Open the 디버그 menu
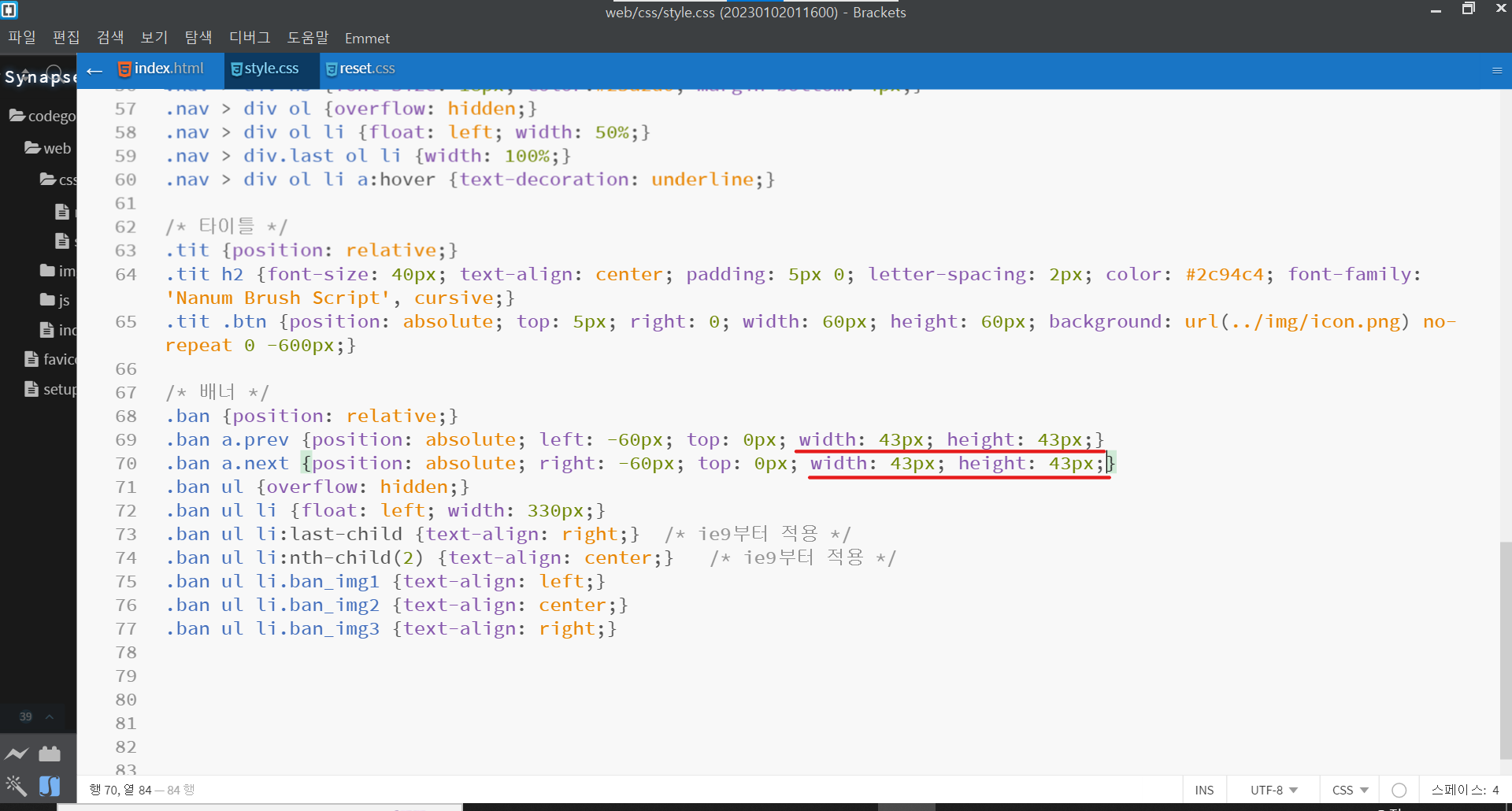Image resolution: width=1512 pixels, height=811 pixels. [x=250, y=37]
